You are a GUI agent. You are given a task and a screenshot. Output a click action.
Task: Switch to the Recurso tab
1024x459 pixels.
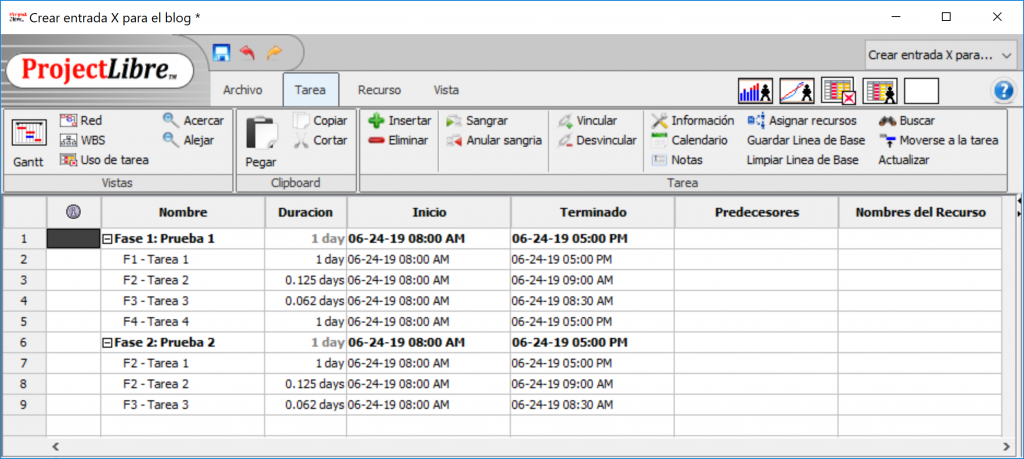(x=379, y=90)
